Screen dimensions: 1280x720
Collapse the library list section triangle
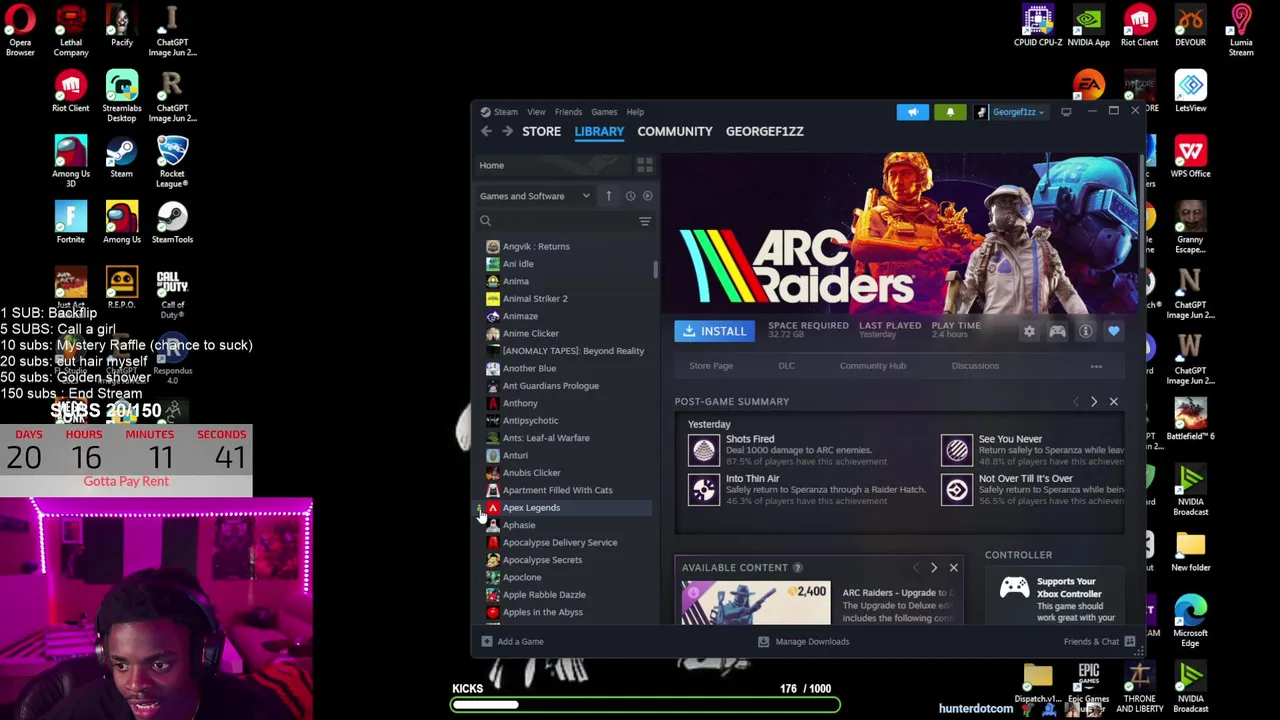(480, 509)
